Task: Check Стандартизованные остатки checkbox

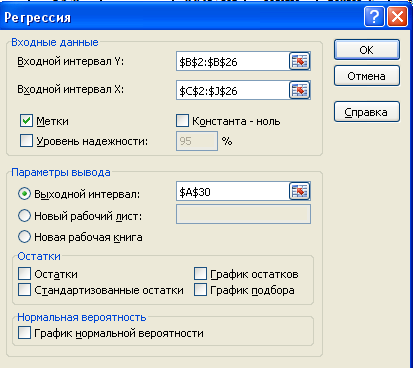Action: [24, 290]
